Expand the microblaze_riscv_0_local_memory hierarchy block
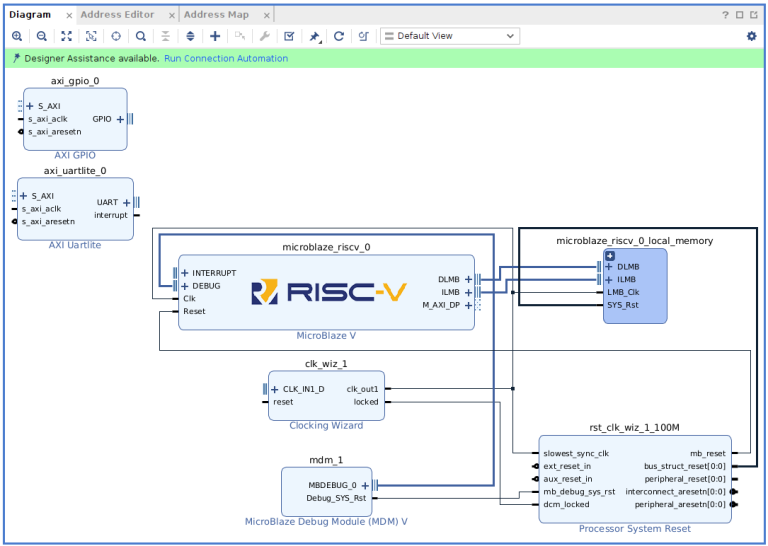 610,256
